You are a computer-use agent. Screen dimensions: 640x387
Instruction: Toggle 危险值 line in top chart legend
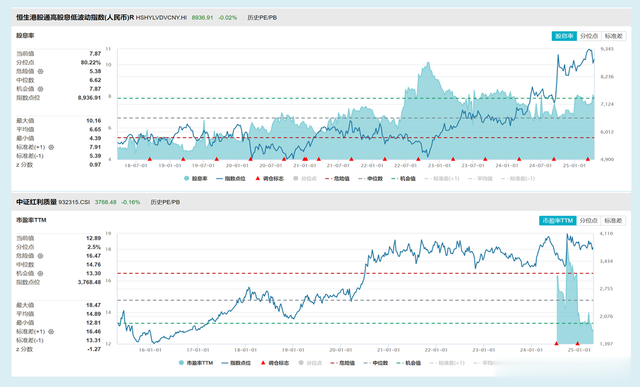pos(338,178)
